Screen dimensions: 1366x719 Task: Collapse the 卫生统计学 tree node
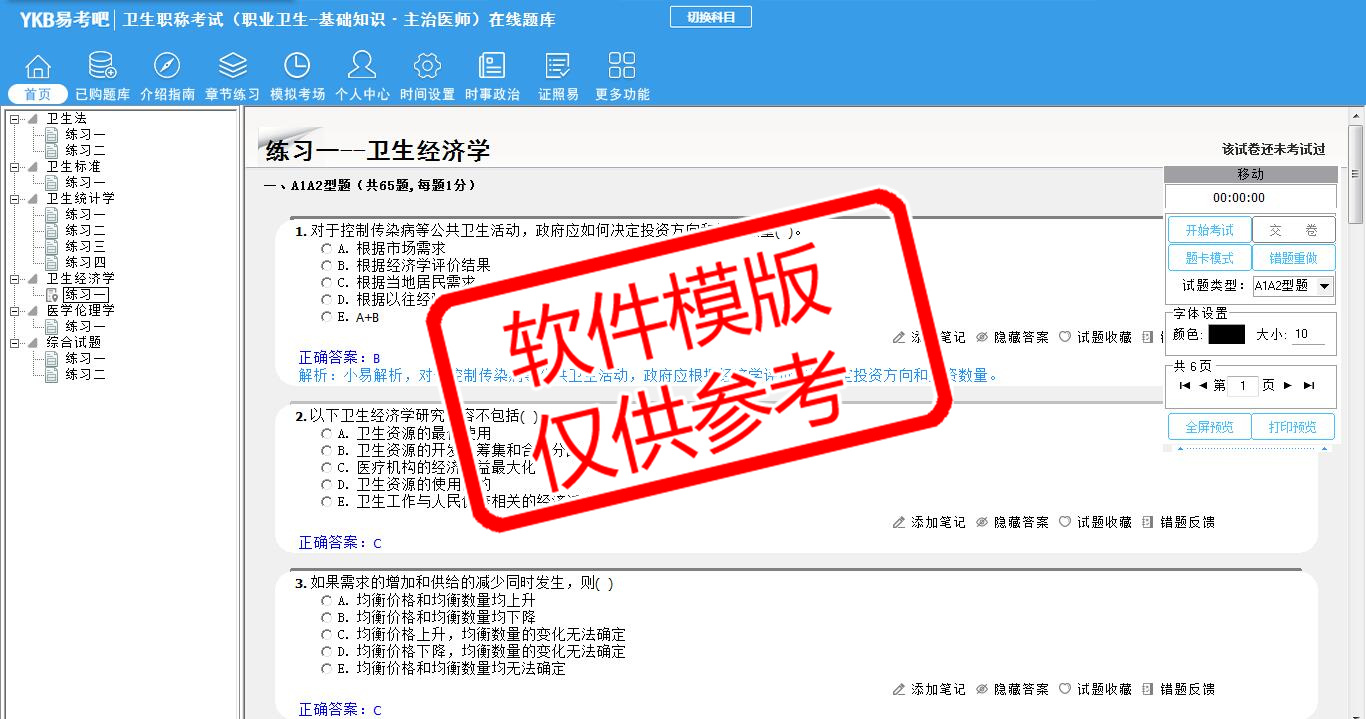(14, 199)
